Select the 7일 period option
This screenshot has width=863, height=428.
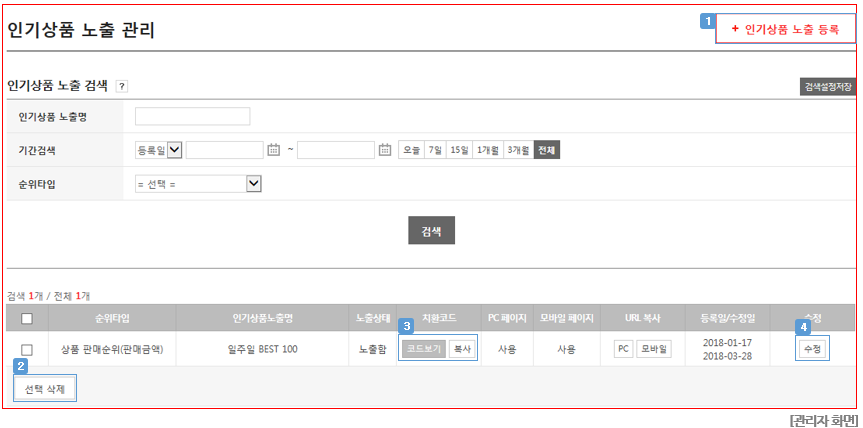coord(435,150)
